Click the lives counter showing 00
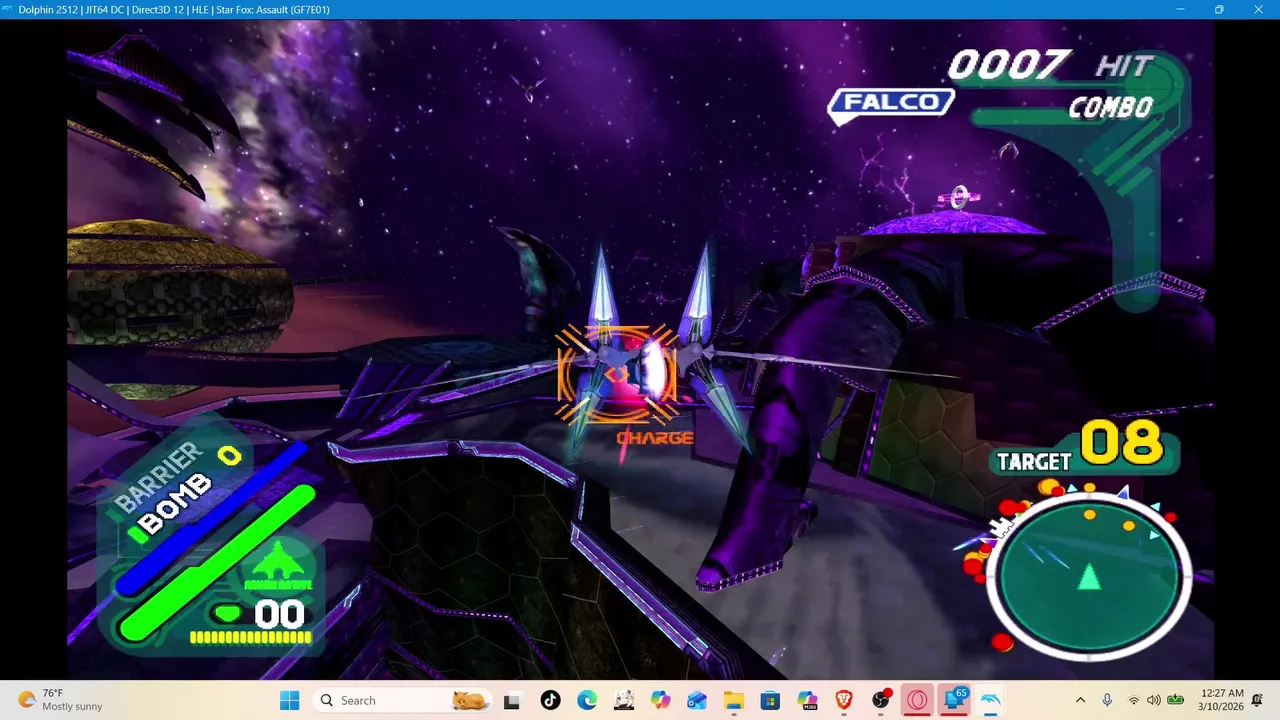 [279, 614]
